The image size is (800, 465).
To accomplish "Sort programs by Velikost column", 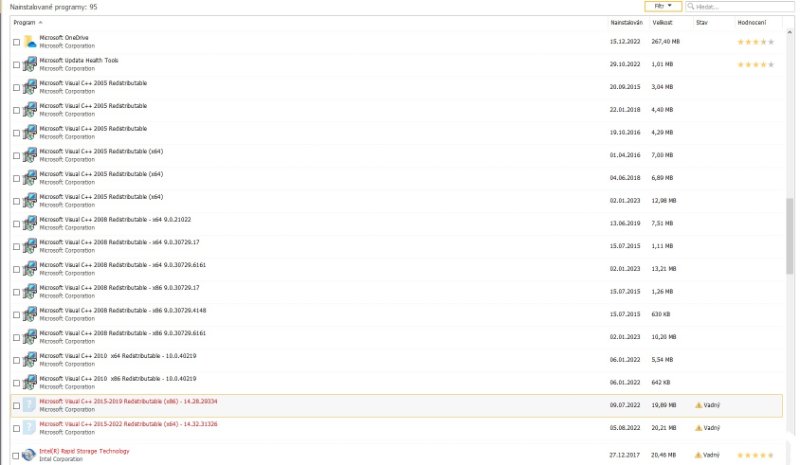I will tap(663, 21).
